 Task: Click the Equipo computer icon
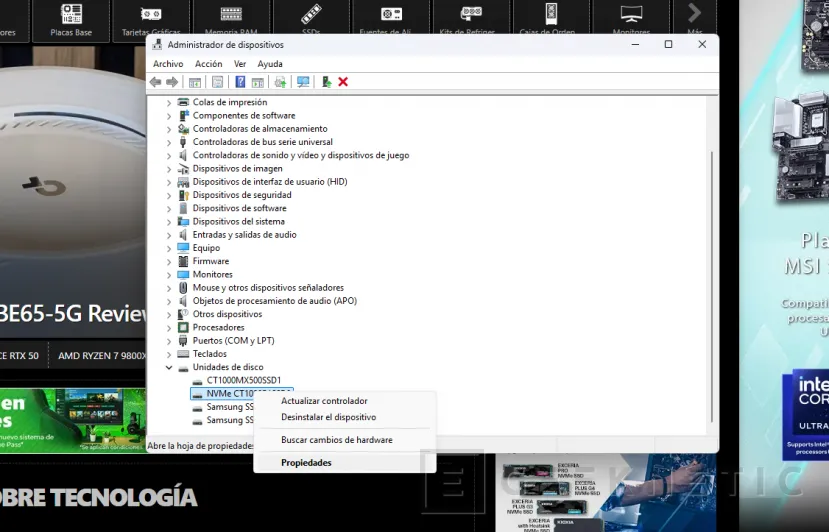[183, 248]
